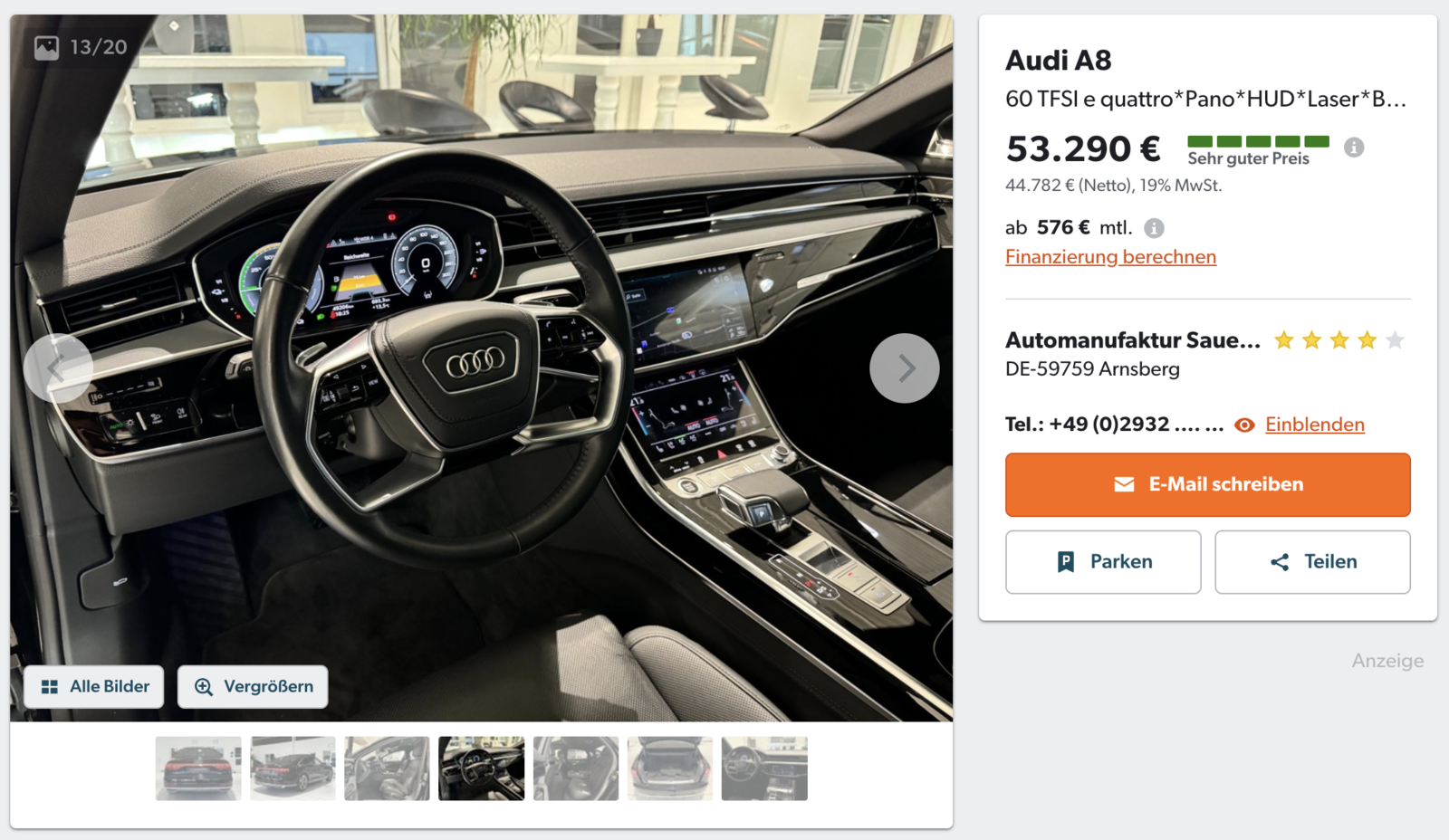Open the dealer star rating
The width and height of the screenshot is (1449, 840).
pyautogui.click(x=1339, y=340)
